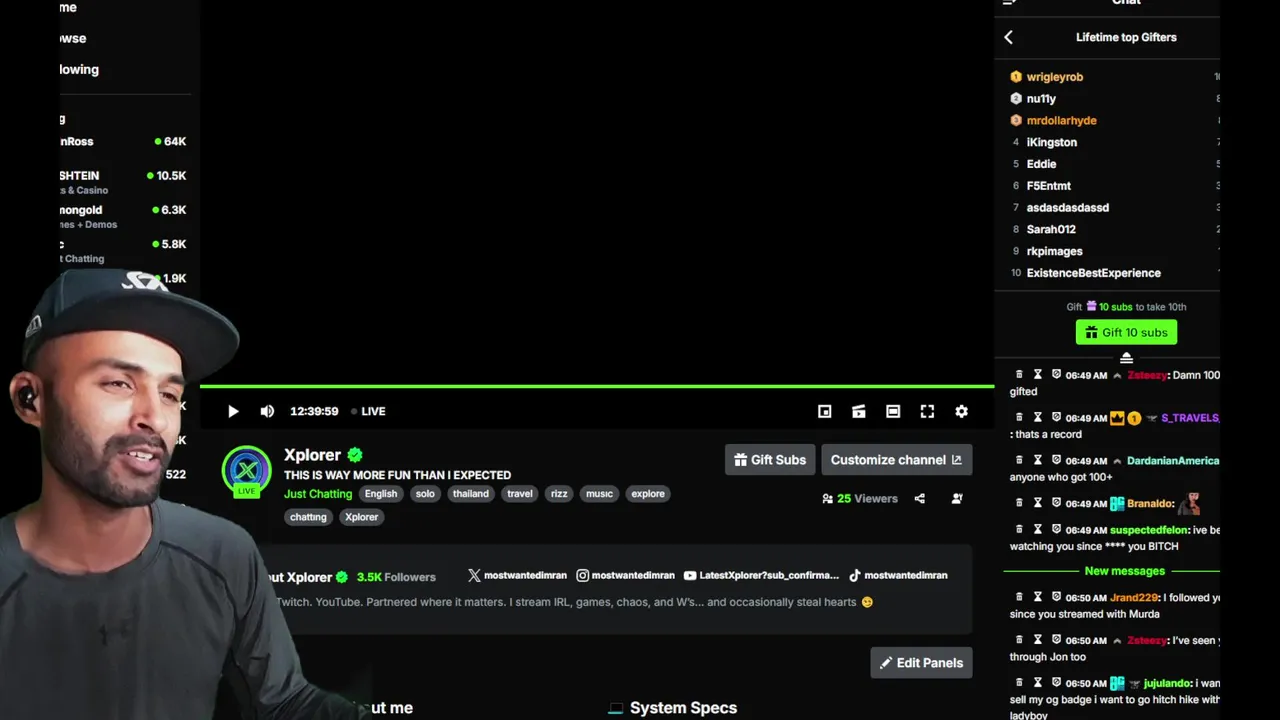This screenshot has height=720, width=1280.
Task: Open Customize channel
Action: pyautogui.click(x=896, y=460)
